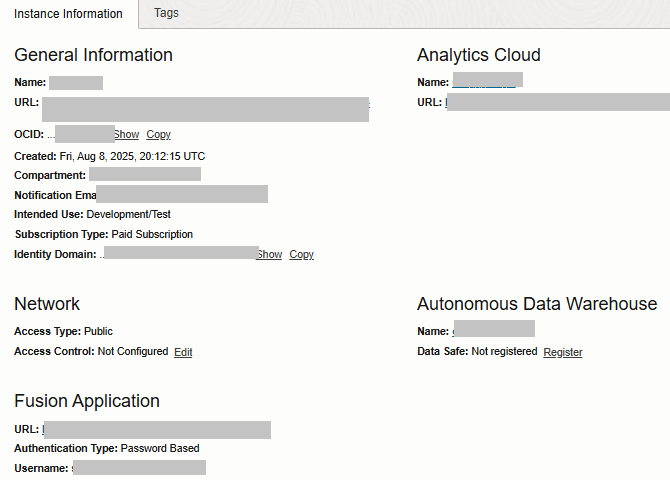Click the Autonomous Data Warehouse name link

tap(493, 329)
